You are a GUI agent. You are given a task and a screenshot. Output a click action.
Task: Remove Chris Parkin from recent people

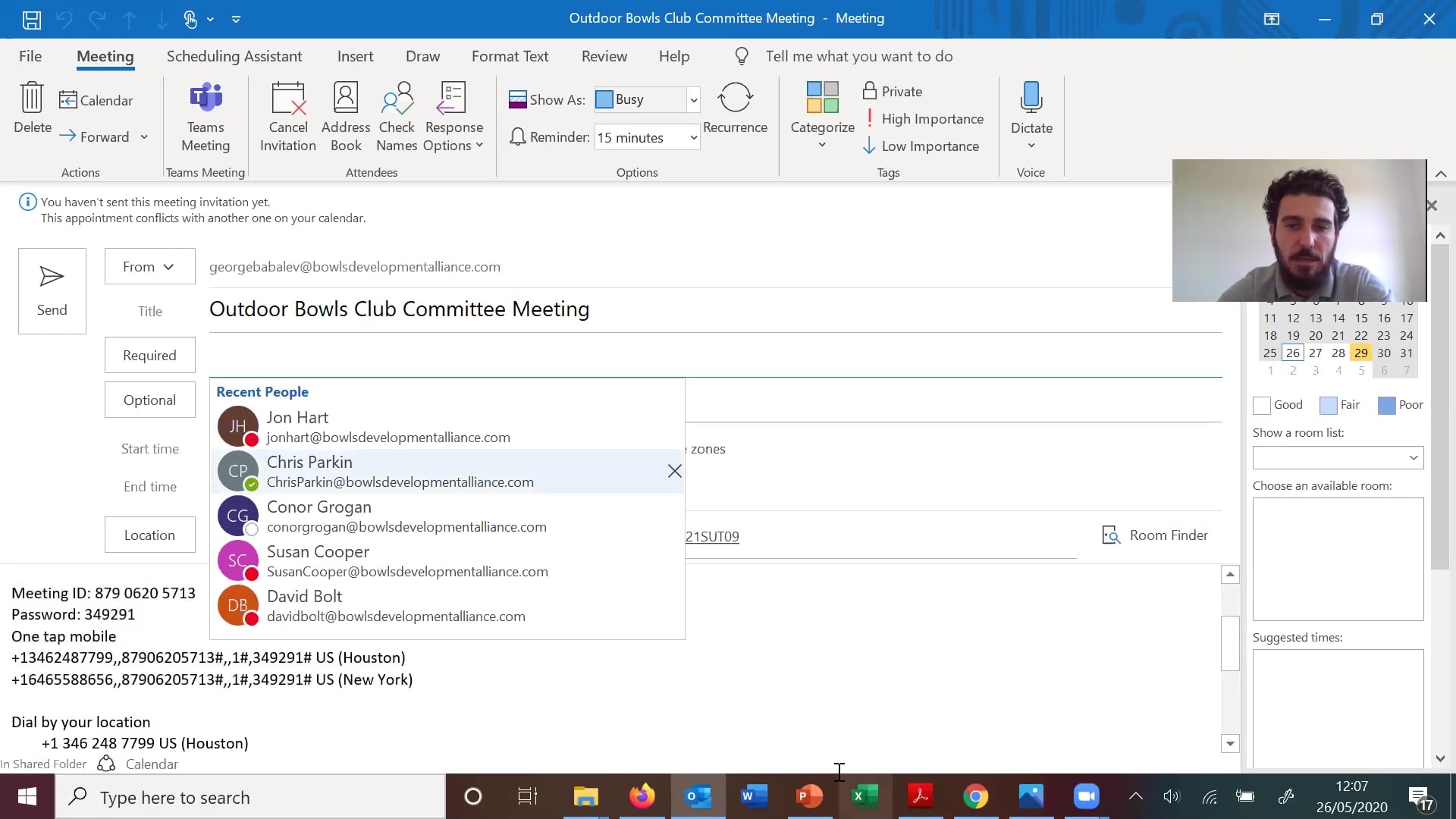(674, 472)
